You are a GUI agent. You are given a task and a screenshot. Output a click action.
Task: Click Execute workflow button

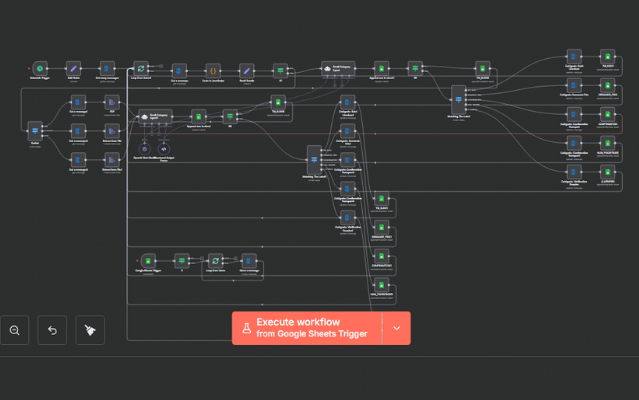pos(307,328)
